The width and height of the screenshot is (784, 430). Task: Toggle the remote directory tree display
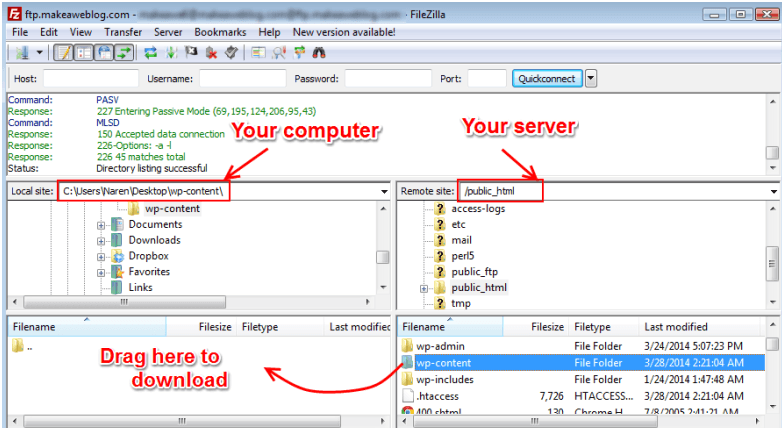[x=104, y=52]
